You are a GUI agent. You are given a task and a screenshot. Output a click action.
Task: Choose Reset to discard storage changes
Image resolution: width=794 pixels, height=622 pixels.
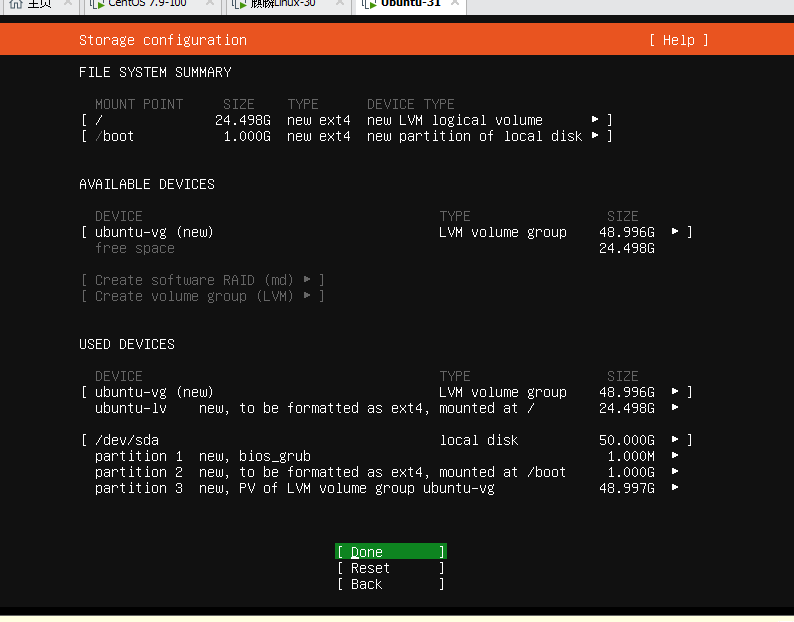390,568
